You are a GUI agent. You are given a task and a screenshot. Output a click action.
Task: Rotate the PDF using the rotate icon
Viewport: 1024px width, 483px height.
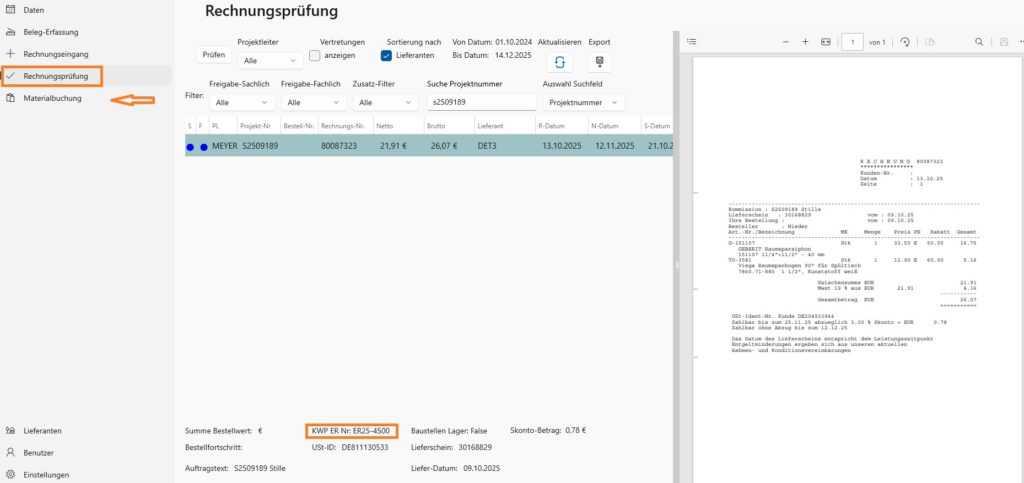click(905, 42)
